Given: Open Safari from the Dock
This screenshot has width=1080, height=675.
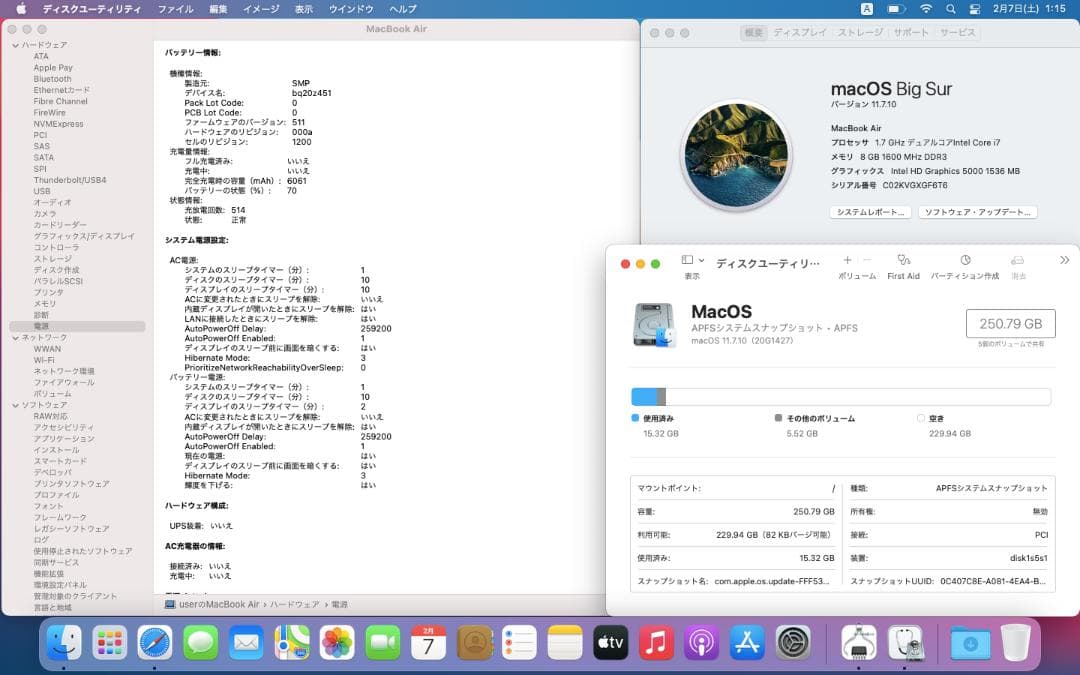Looking at the screenshot, I should pos(155,643).
